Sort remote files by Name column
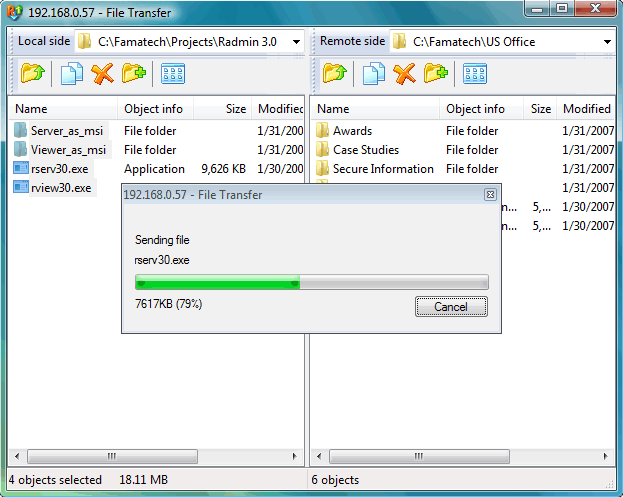 (333, 109)
